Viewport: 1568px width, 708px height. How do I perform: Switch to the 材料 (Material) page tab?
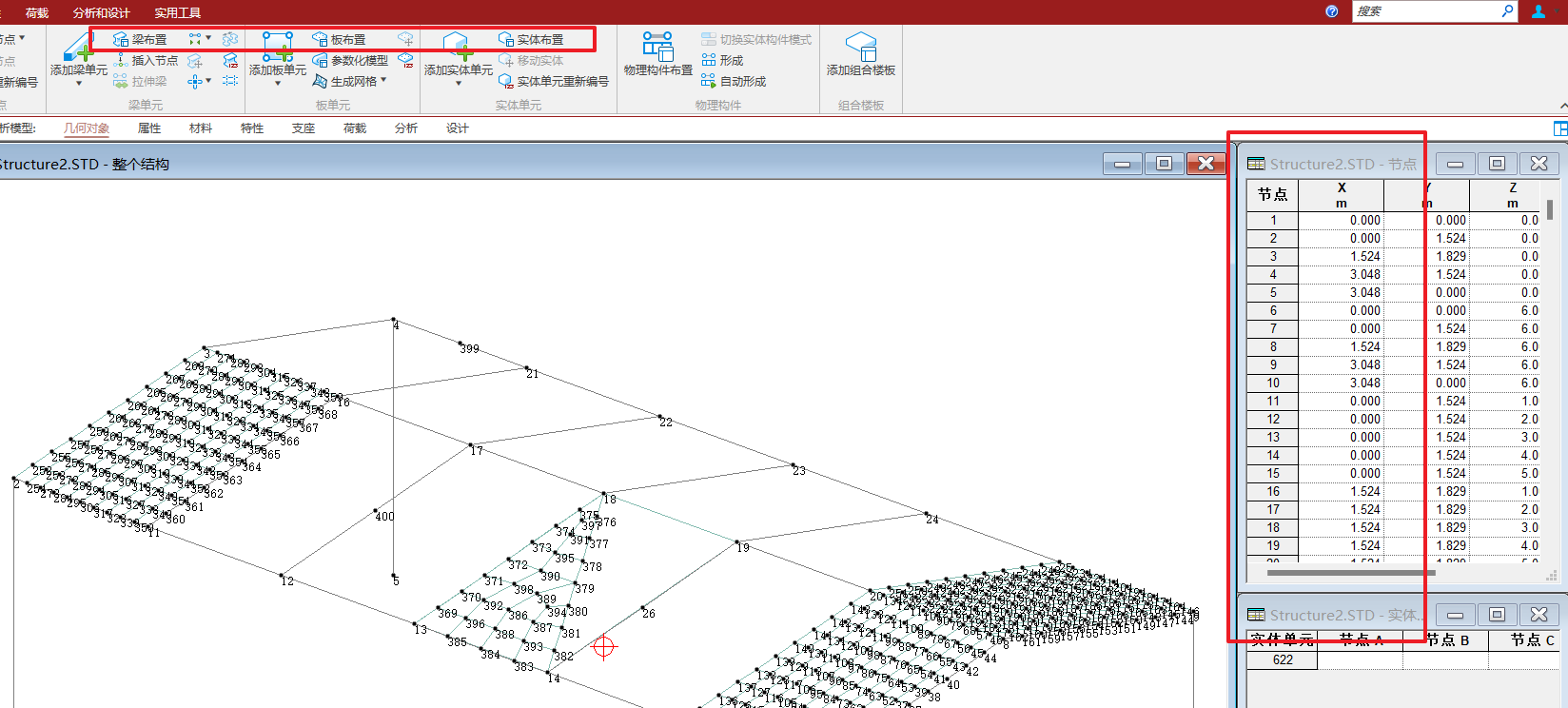[201, 128]
